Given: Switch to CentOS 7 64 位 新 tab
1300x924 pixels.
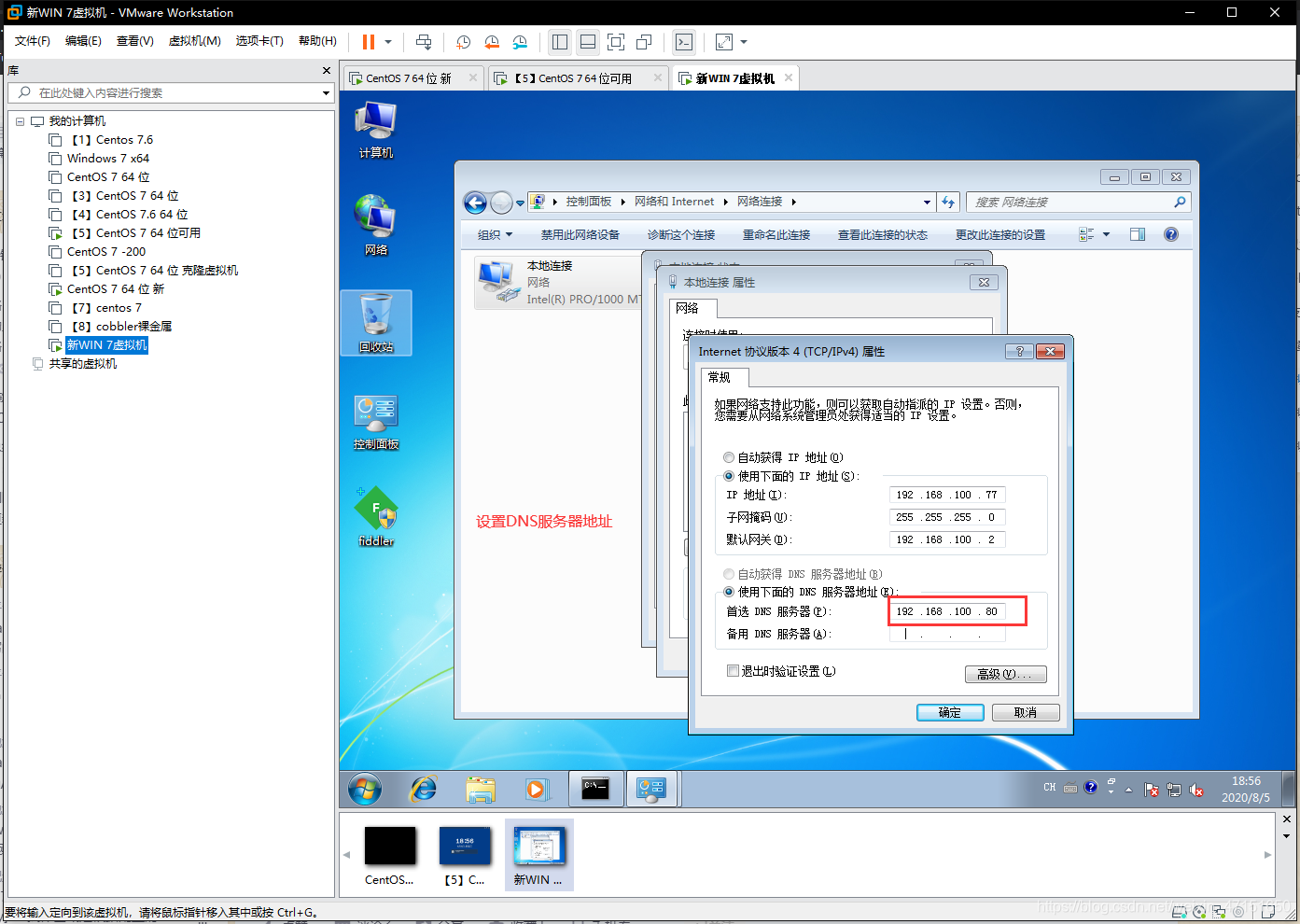Looking at the screenshot, I should [409, 78].
